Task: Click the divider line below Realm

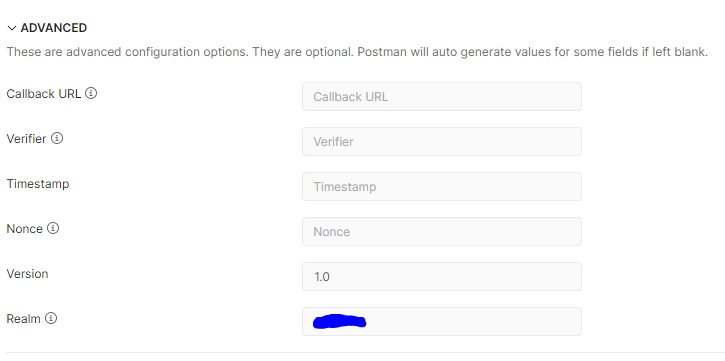Action: click(365, 353)
